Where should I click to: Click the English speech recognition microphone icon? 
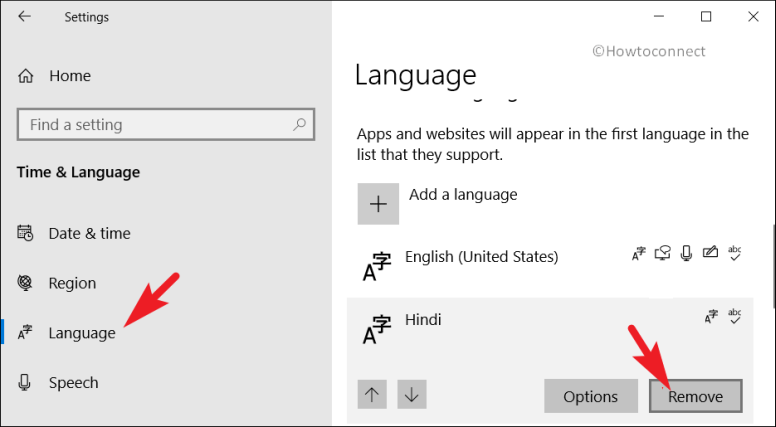pos(686,255)
